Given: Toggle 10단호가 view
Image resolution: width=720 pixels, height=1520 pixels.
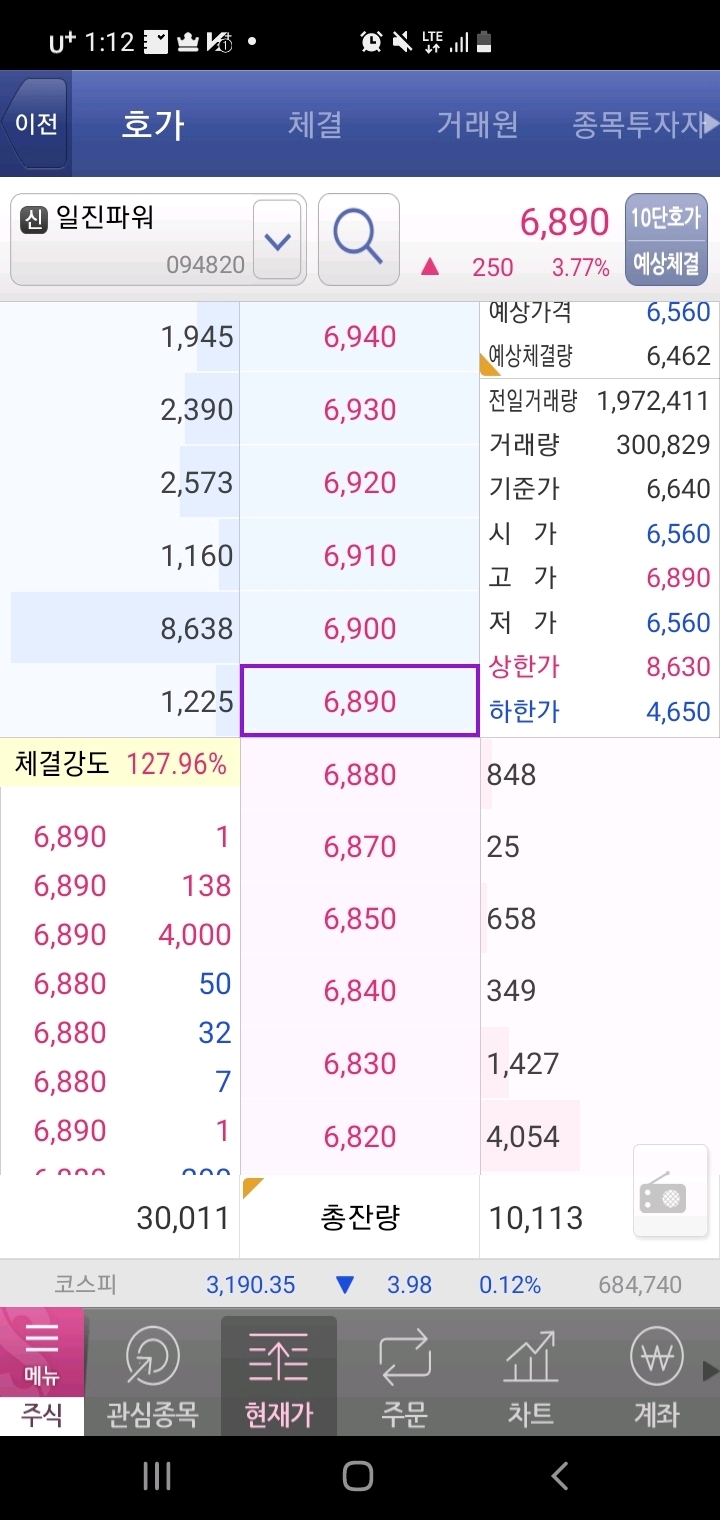Looking at the screenshot, I should [666, 217].
